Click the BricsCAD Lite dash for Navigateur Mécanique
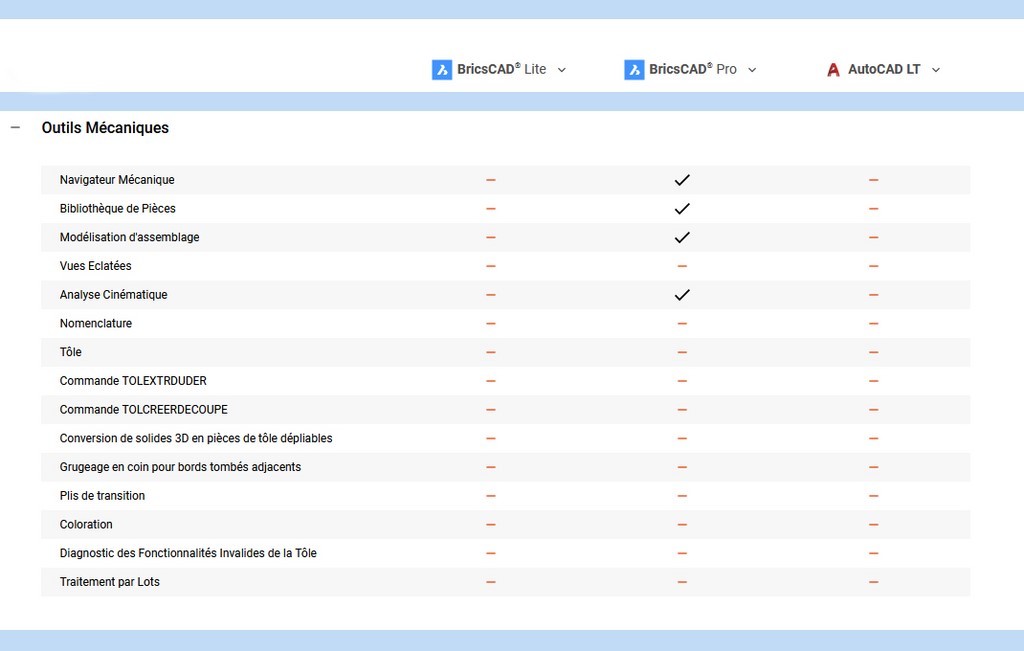This screenshot has width=1024, height=651. coord(490,180)
